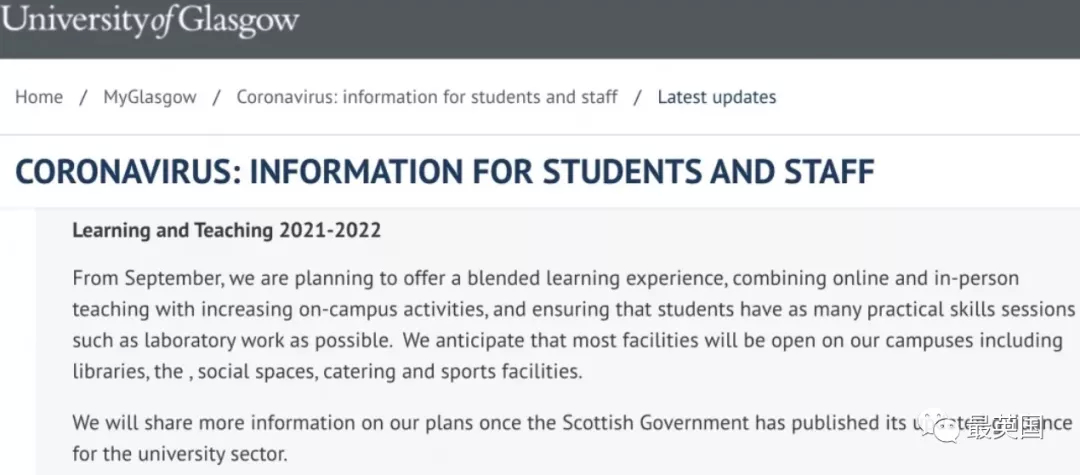Click the University of Glasgow logo

pos(149,20)
